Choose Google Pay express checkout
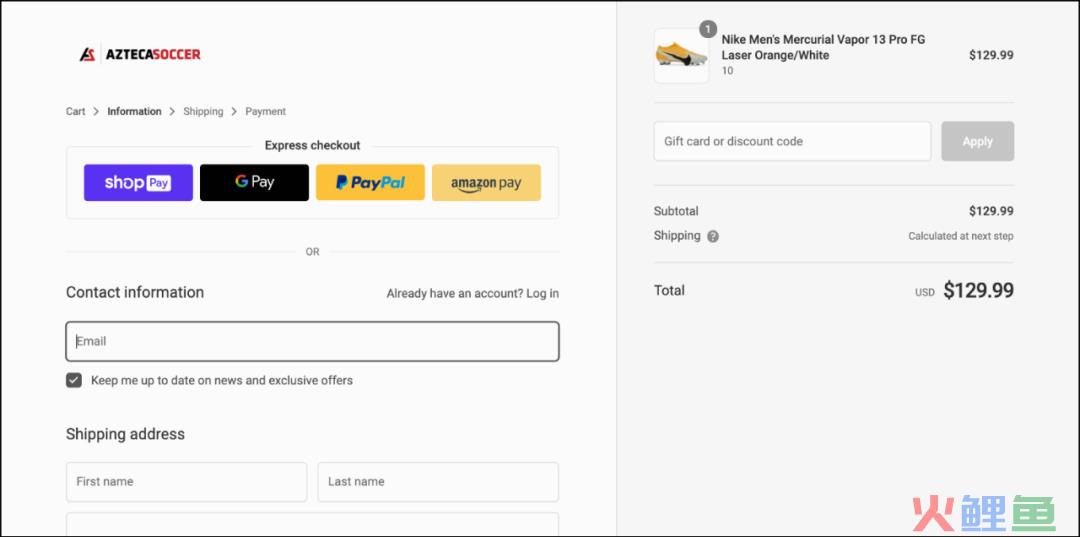This screenshot has width=1080, height=537. click(254, 182)
